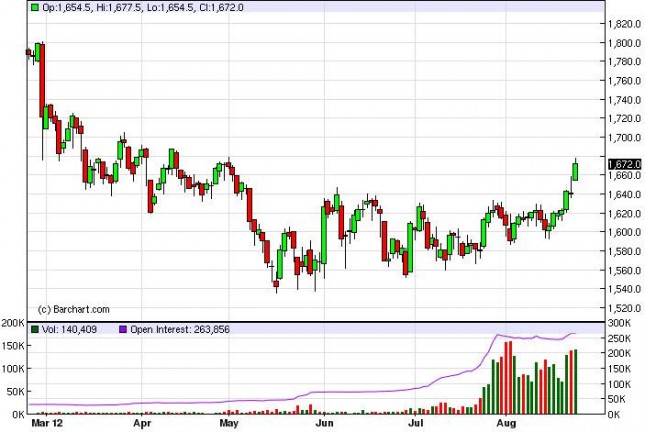Viewport: 645px width, 432px height.
Task: Click the 150K left volume axis label
Action: tap(12, 346)
